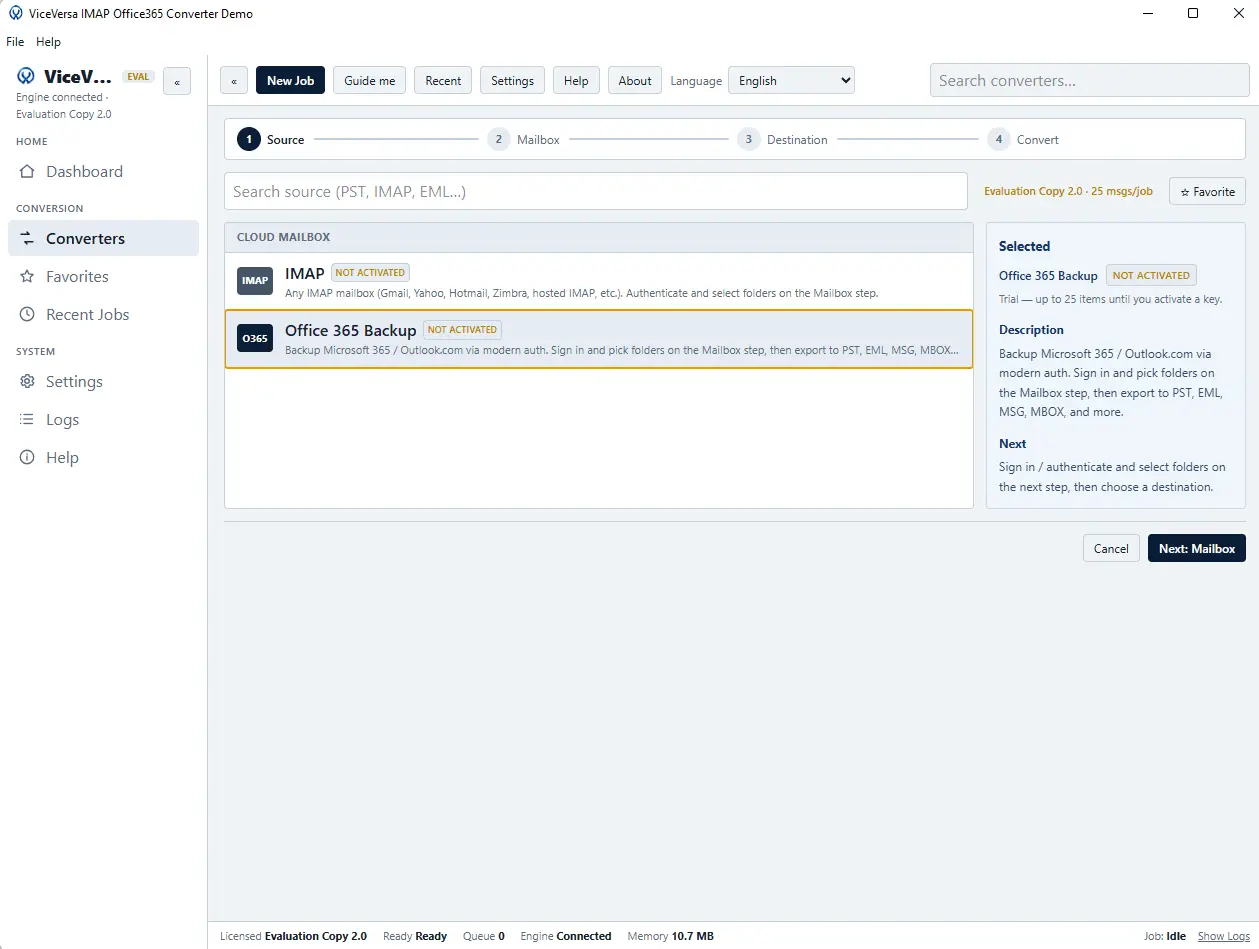
Task: Click the Converters arrows icon
Action: point(27,239)
